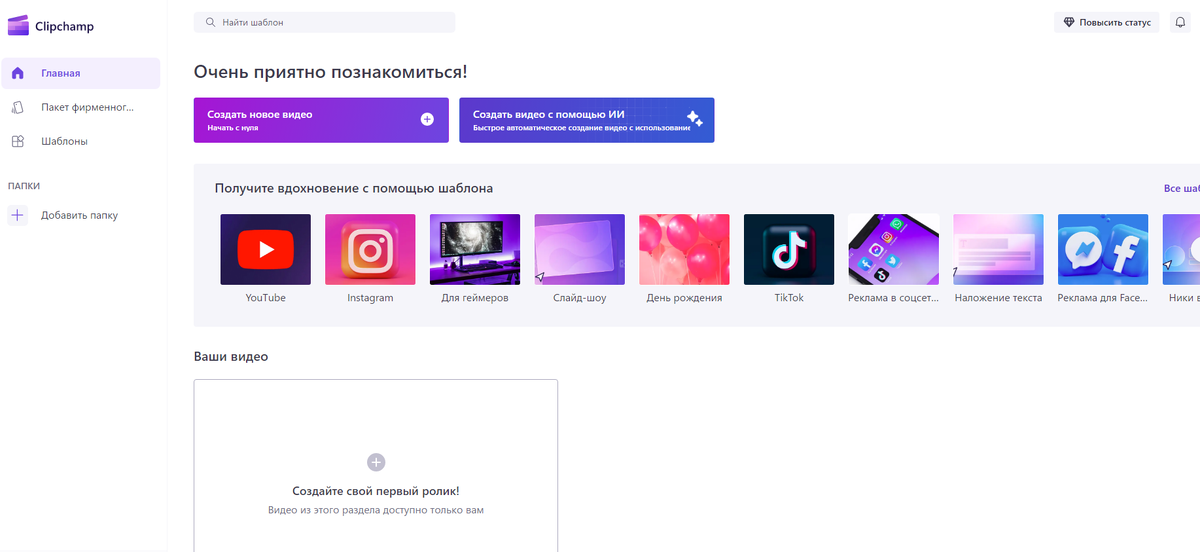Go to Главная in the sidebar
Screen dimensions: 1200x552
click(81, 73)
